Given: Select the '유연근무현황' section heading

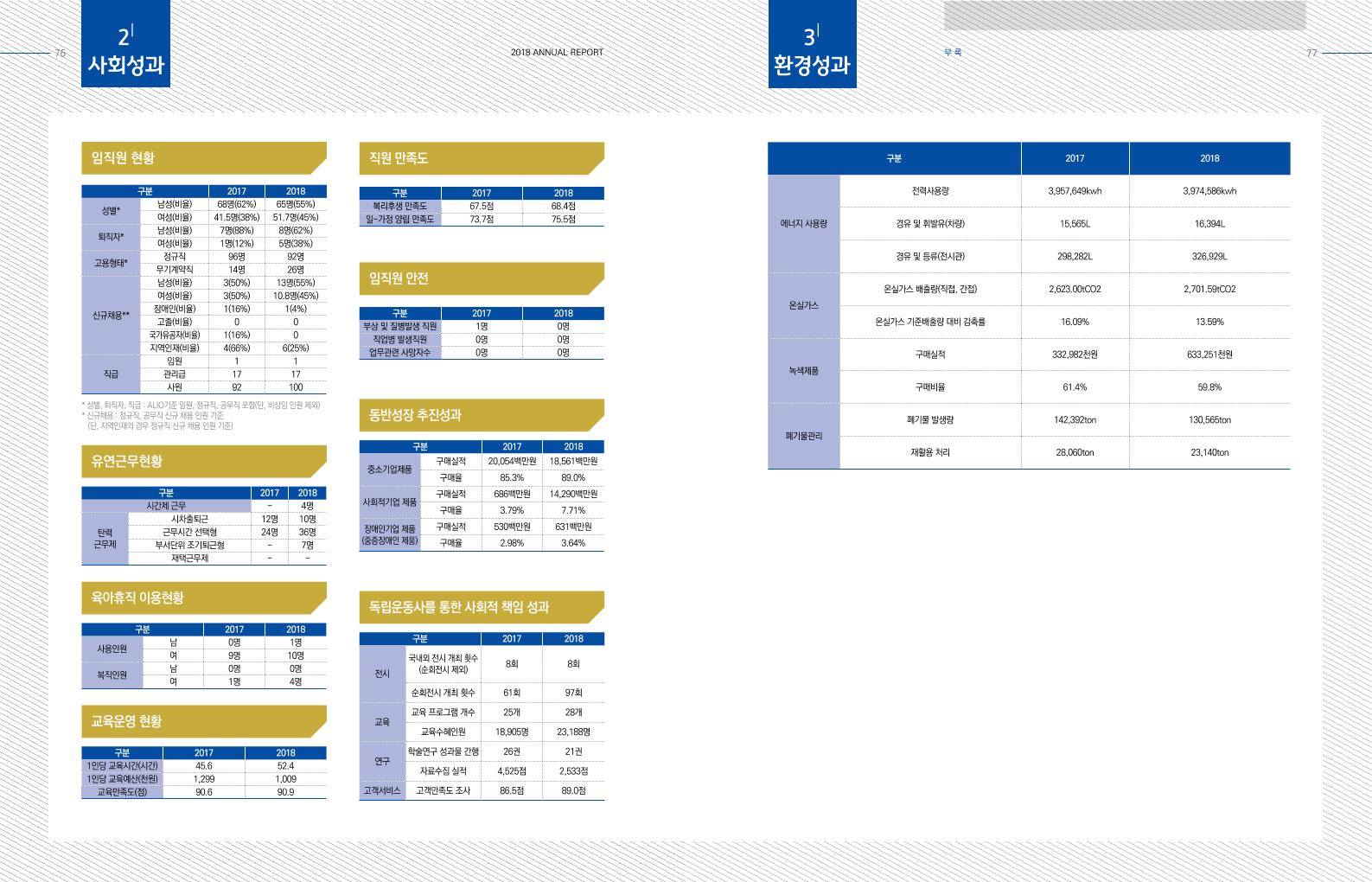Looking at the screenshot, I should 204,462.
